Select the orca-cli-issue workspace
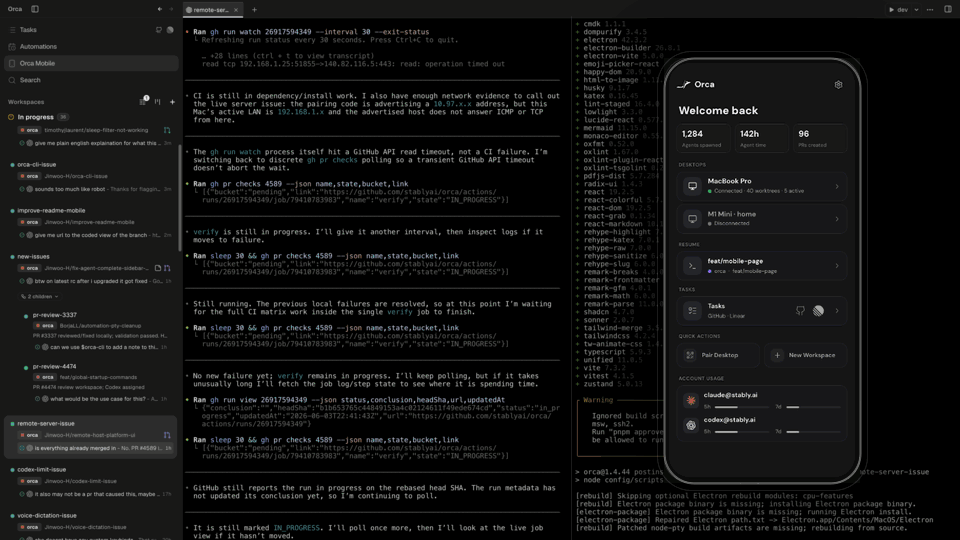Screen dimensions: 960x540 pos(36,164)
